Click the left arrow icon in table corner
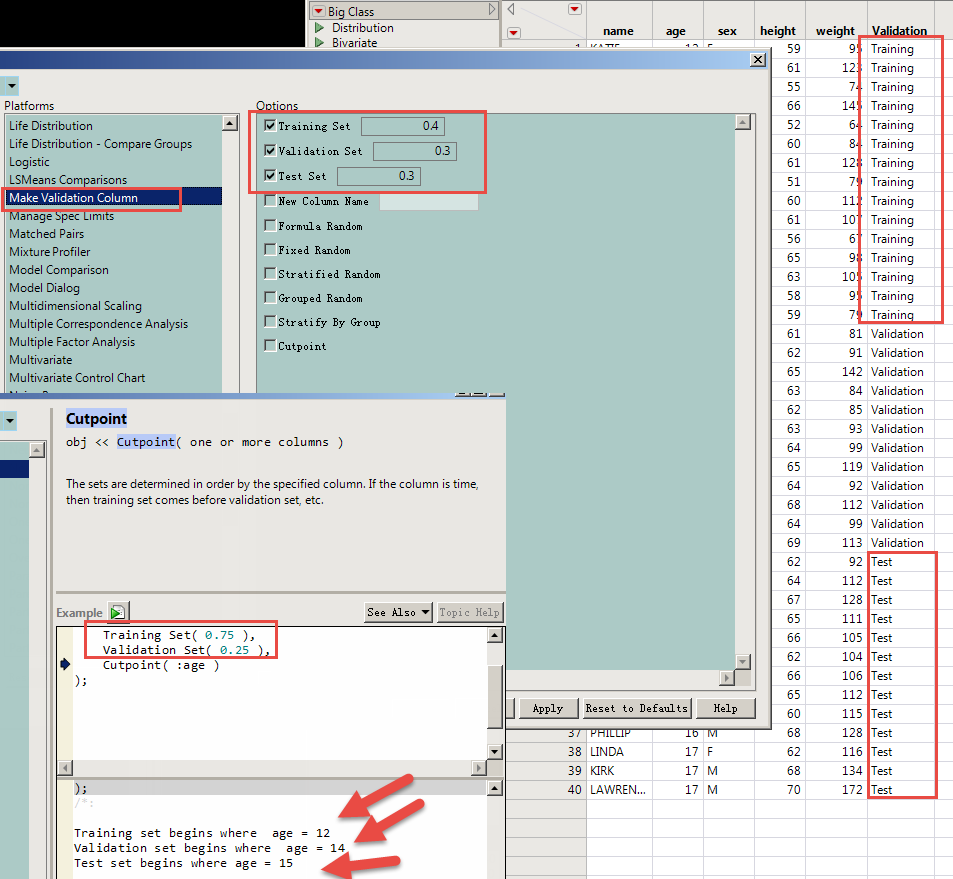This screenshot has height=879, width=953. pos(511,9)
